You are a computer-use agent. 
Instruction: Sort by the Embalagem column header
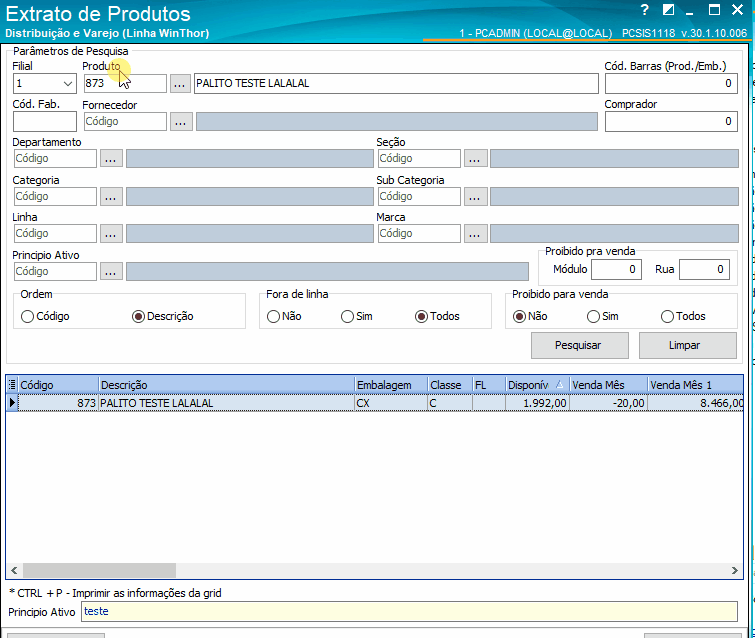pyautogui.click(x=391, y=385)
